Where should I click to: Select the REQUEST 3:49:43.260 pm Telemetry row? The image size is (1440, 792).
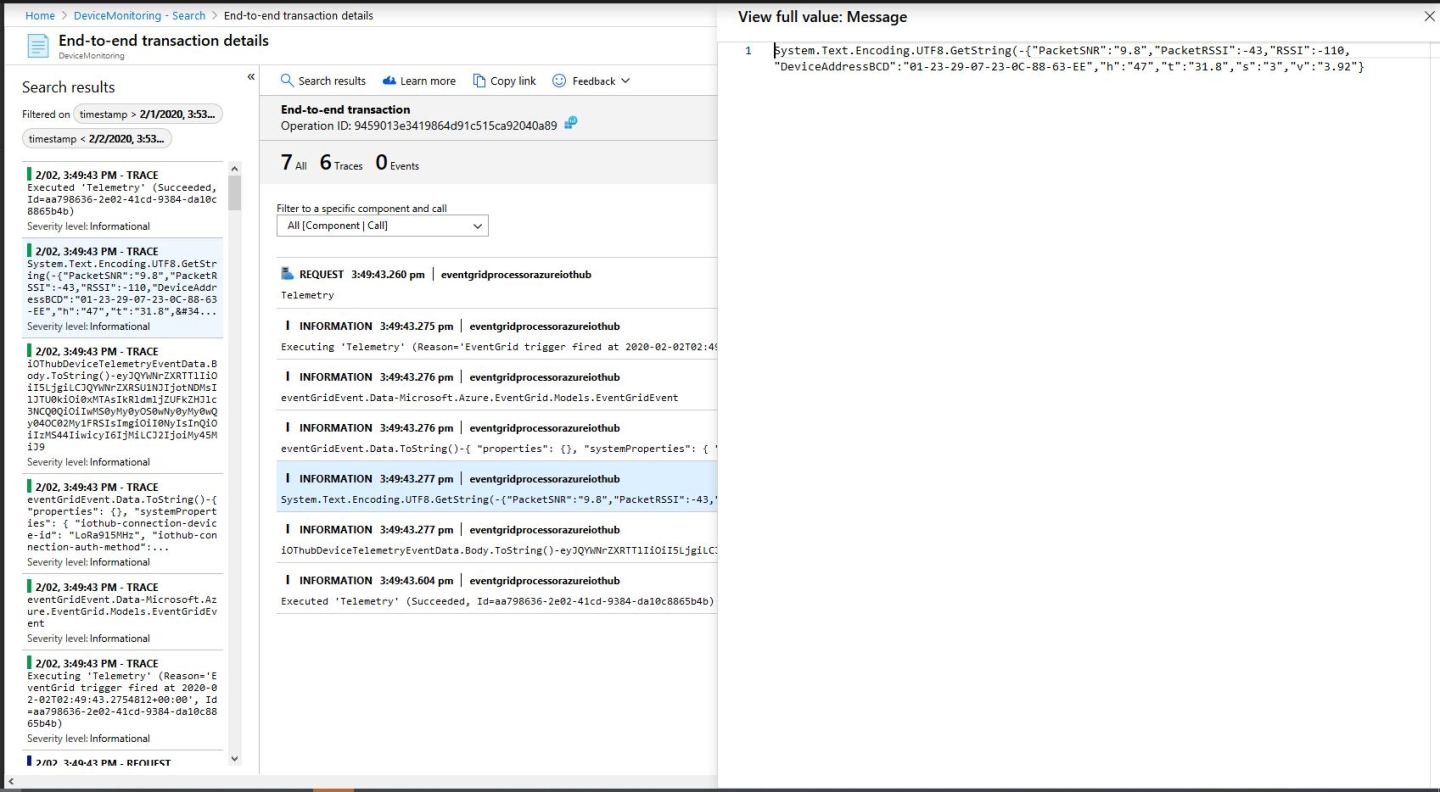(x=497, y=284)
